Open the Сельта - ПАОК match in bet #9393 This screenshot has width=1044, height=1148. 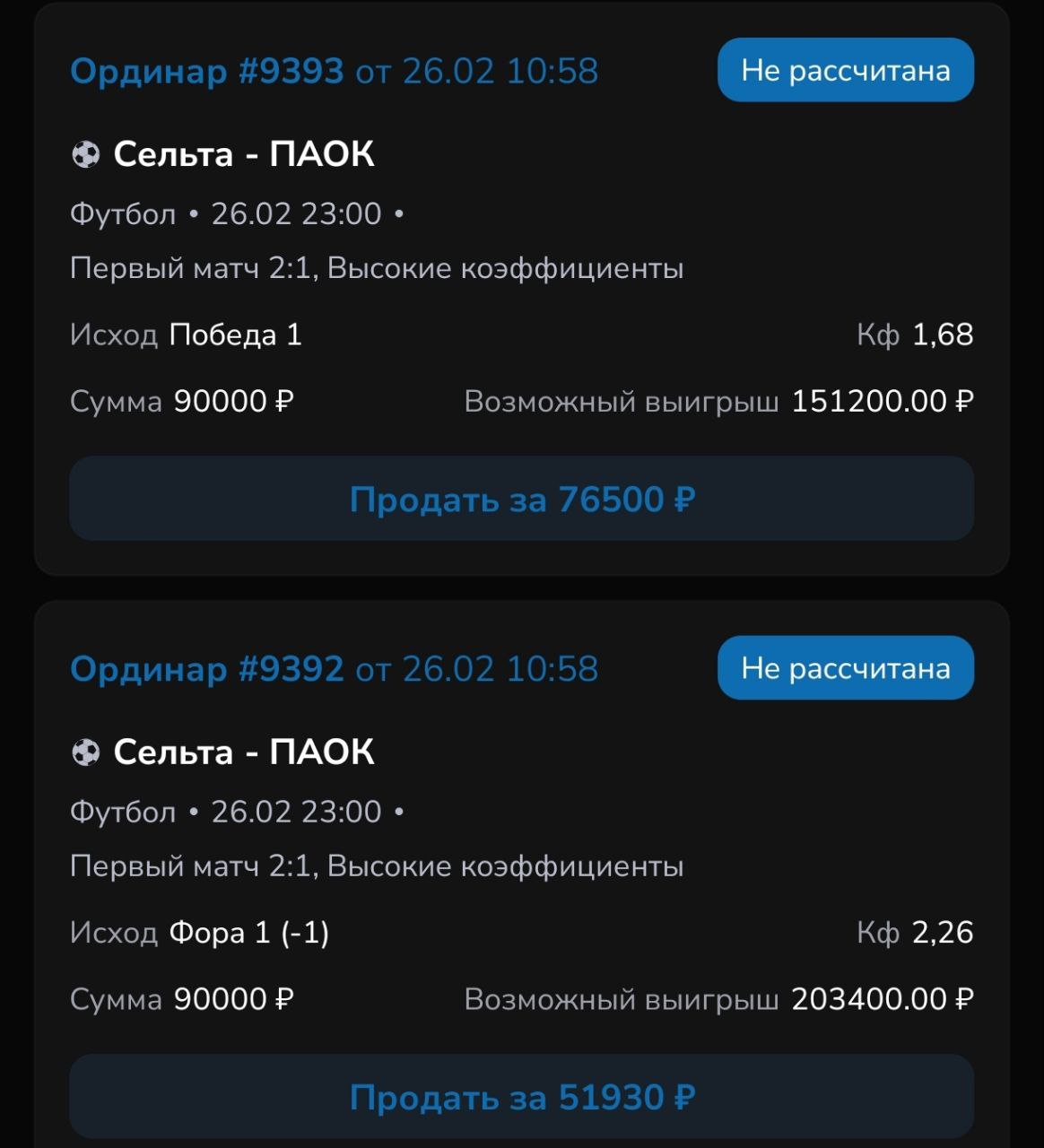243,154
